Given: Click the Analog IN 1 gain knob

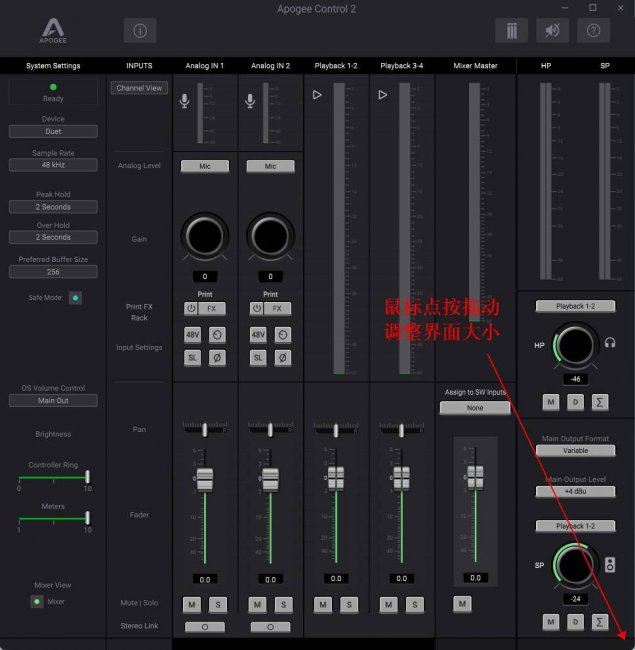Looking at the screenshot, I should [x=205, y=237].
